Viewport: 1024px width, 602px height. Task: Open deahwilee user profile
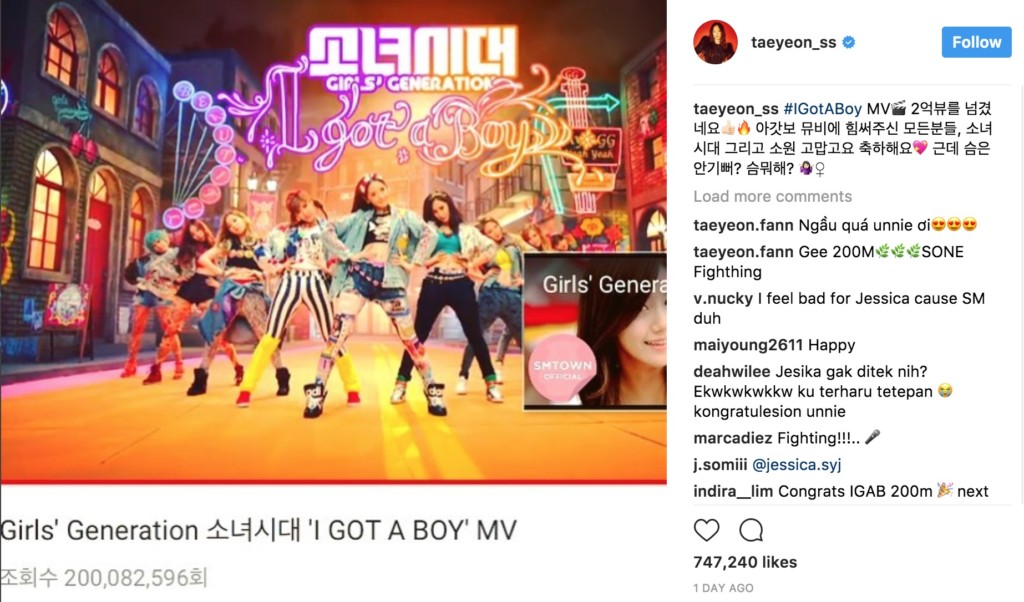pos(731,372)
